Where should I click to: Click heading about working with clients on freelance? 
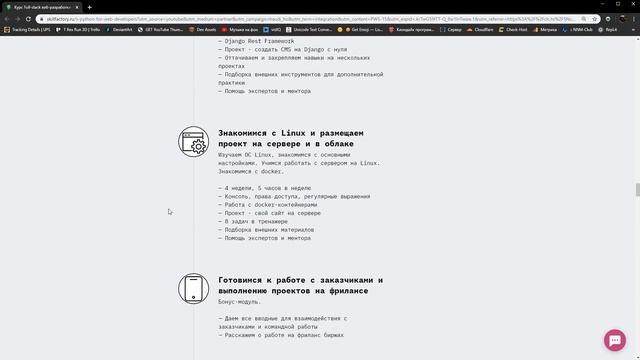pyautogui.click(x=300, y=285)
